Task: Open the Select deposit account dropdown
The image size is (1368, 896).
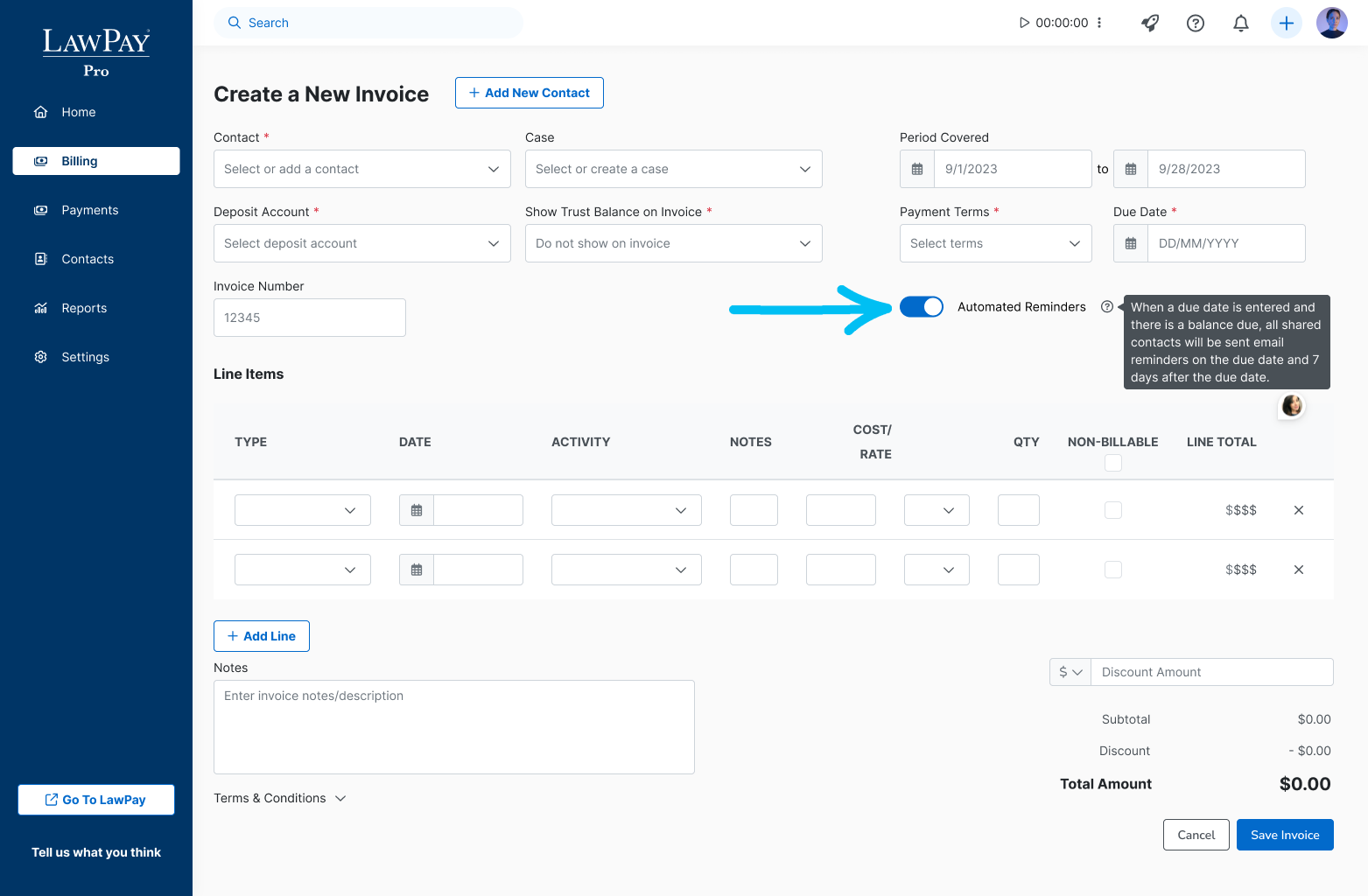Action: (361, 242)
